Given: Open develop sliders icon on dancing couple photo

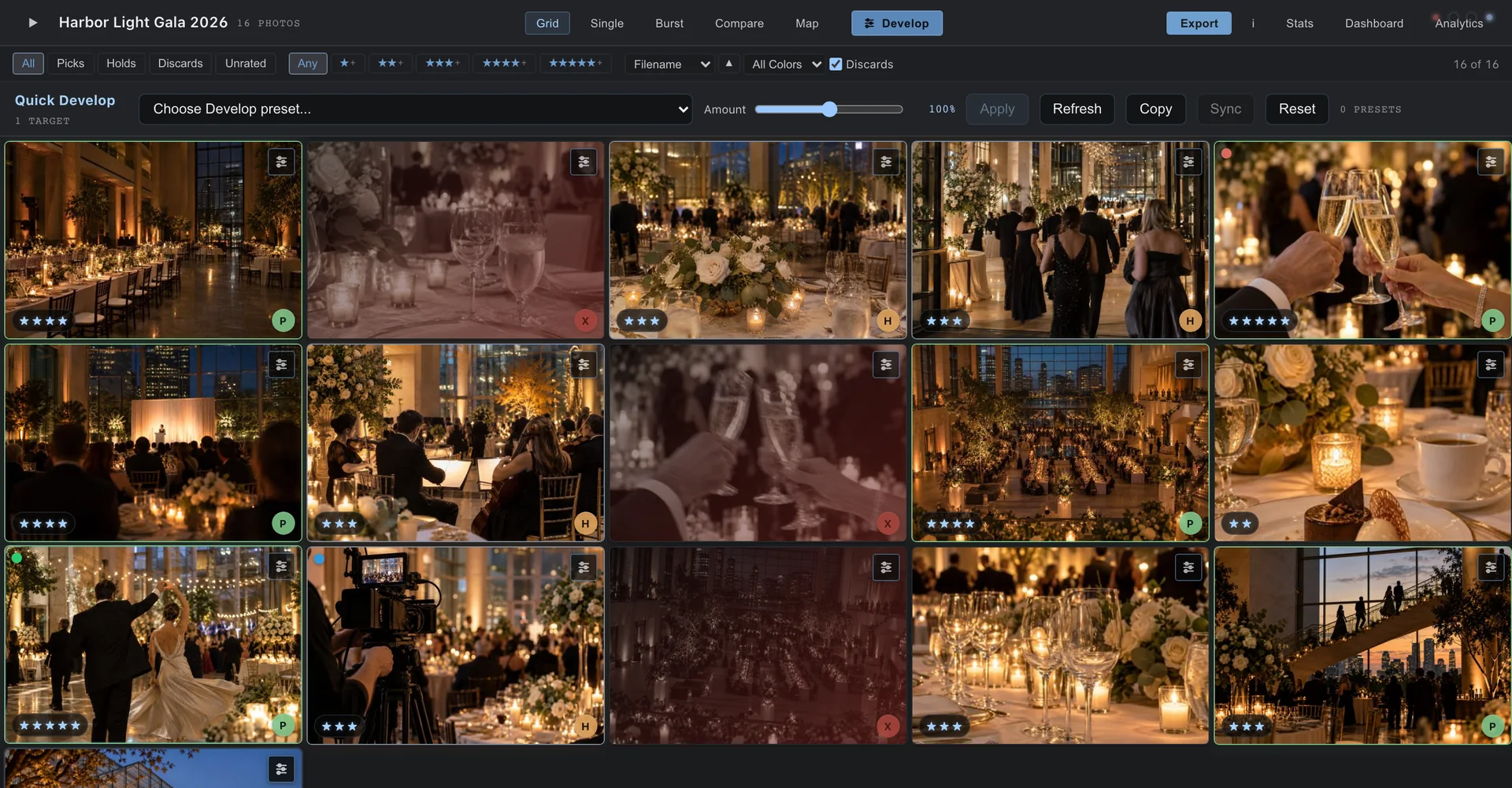Looking at the screenshot, I should [281, 567].
